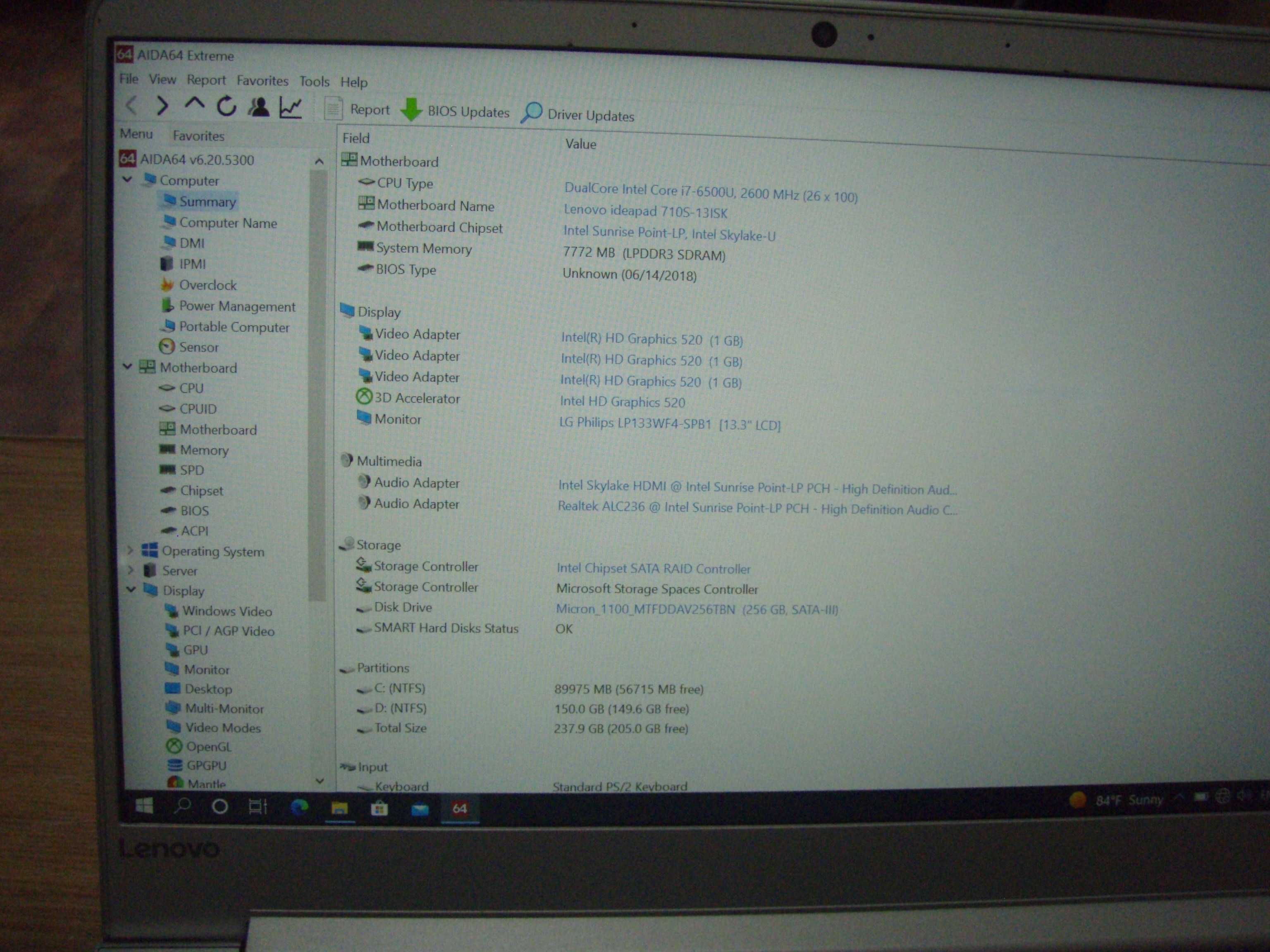Click Driver Updates button
1270x952 pixels.
[x=578, y=114]
